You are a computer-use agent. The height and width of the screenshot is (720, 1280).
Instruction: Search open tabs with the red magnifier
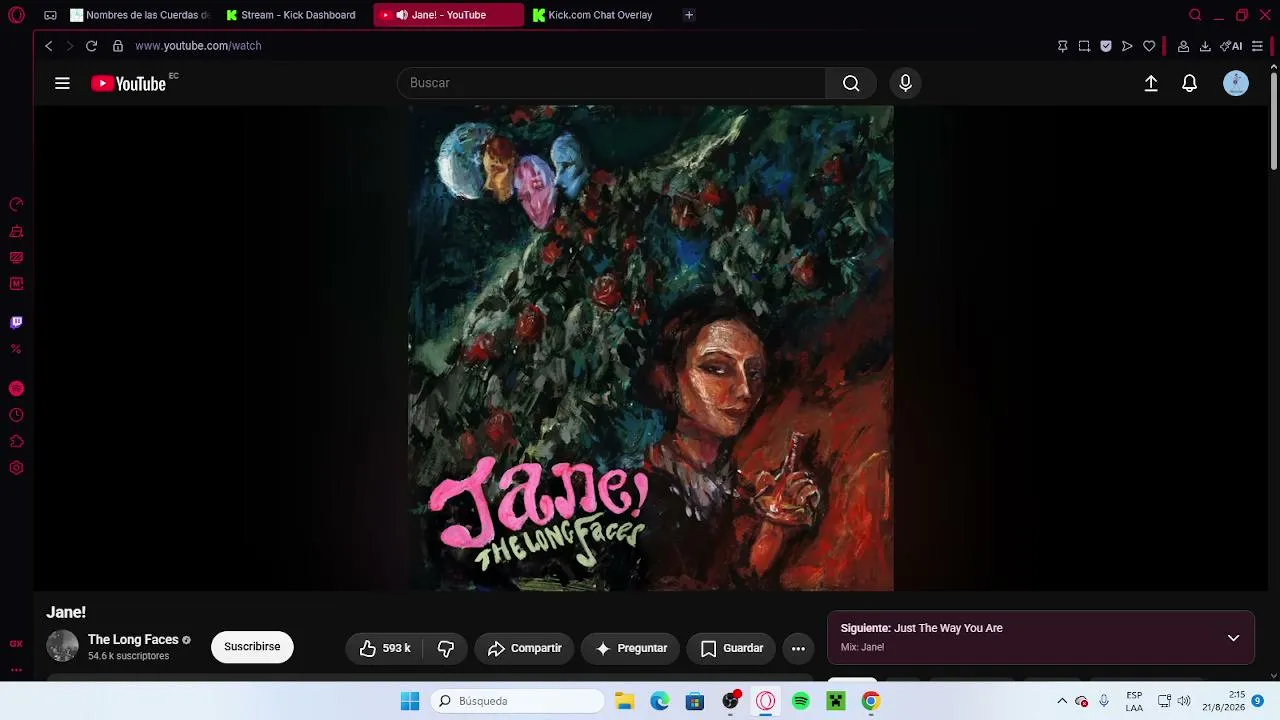pyautogui.click(x=1195, y=15)
